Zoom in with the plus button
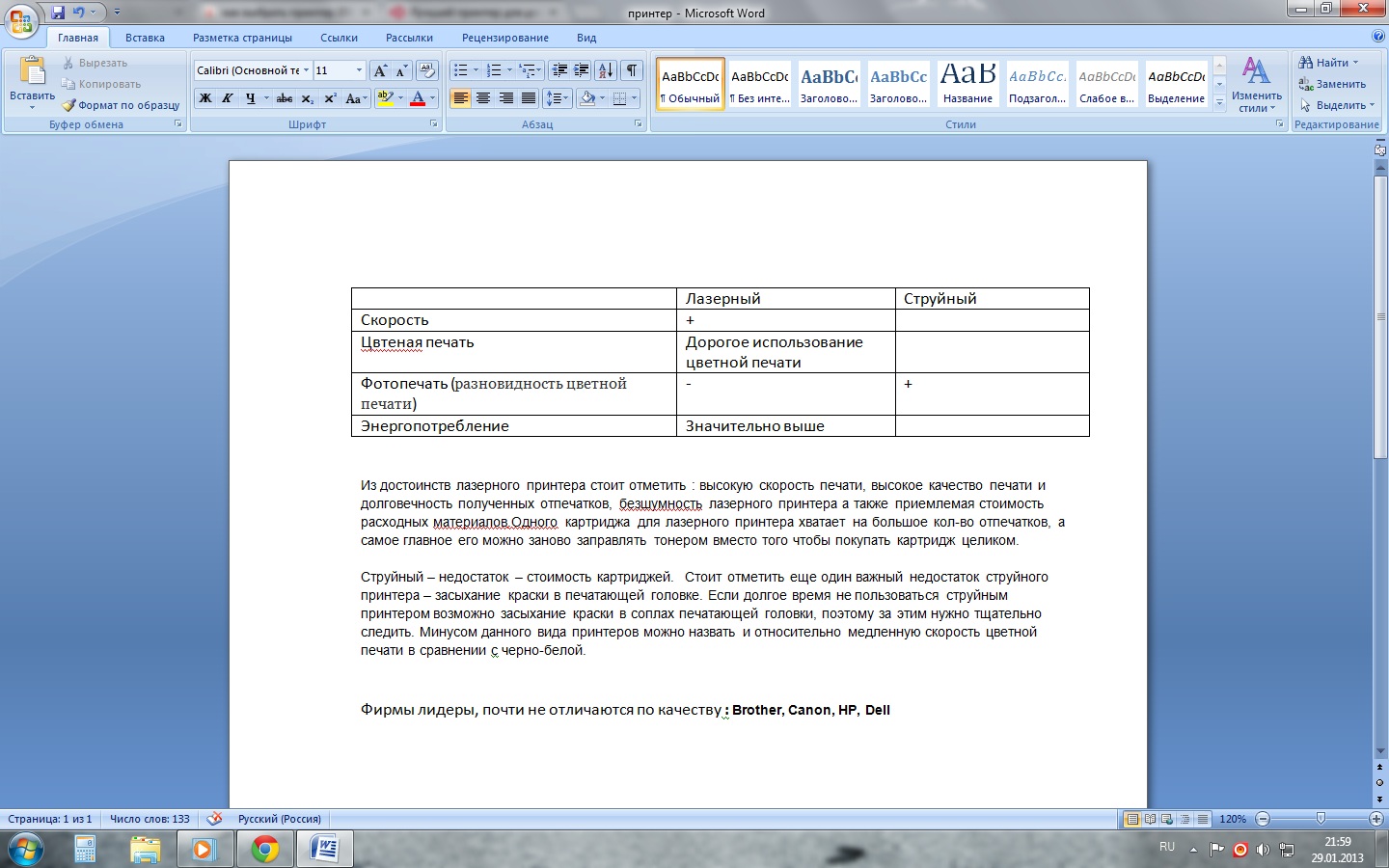Image resolution: width=1389 pixels, height=868 pixels. [1376, 819]
